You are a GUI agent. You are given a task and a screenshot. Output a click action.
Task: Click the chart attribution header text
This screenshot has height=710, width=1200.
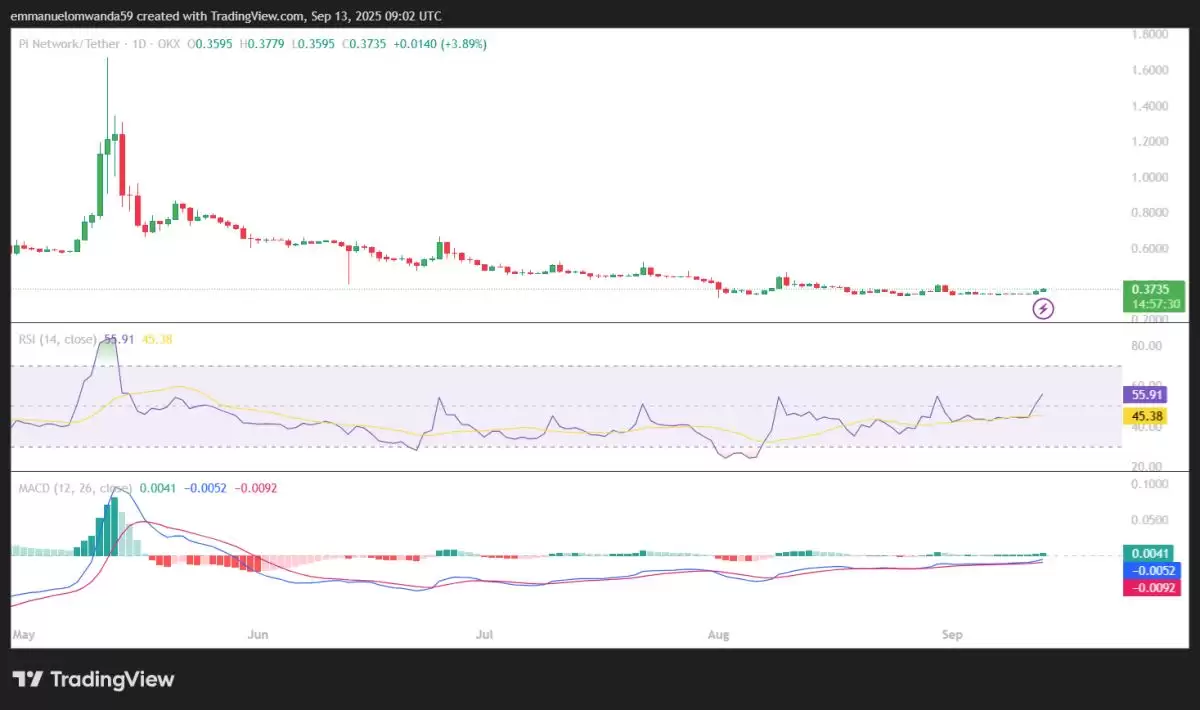[226, 16]
